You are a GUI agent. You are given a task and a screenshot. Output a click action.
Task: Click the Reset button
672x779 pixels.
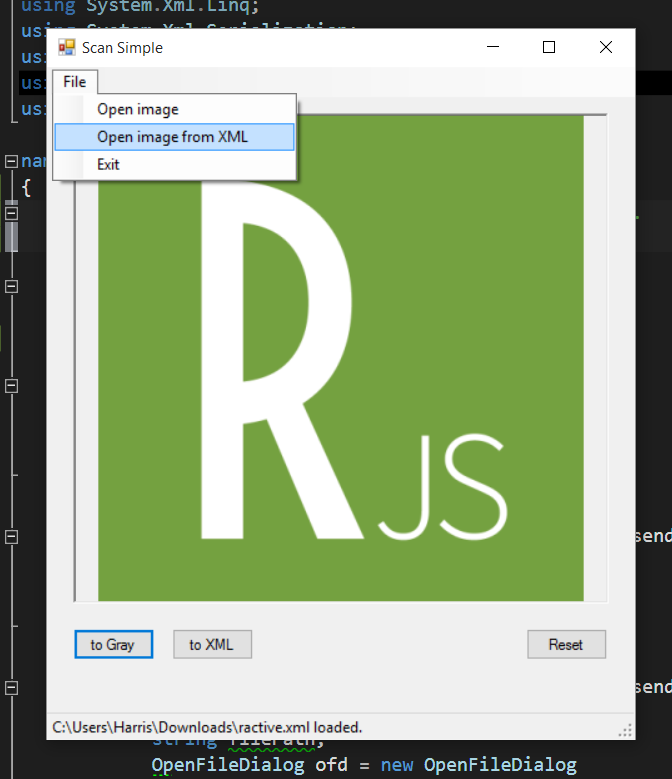(566, 644)
